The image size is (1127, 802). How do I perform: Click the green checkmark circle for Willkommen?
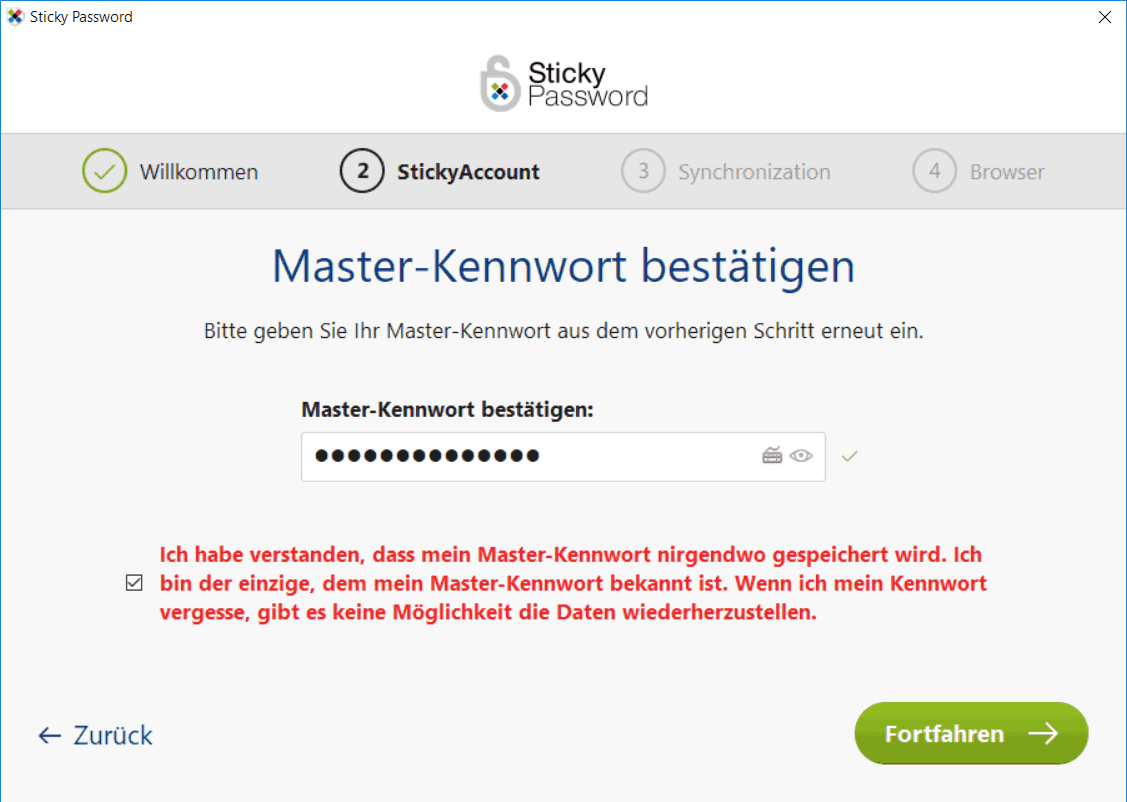click(104, 171)
